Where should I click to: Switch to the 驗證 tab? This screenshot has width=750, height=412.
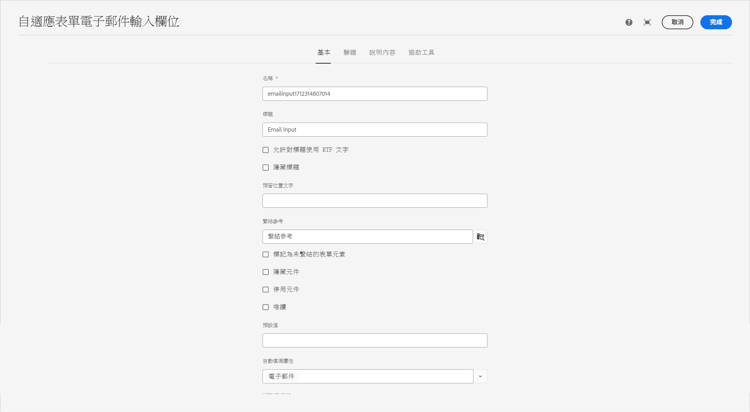[350, 53]
